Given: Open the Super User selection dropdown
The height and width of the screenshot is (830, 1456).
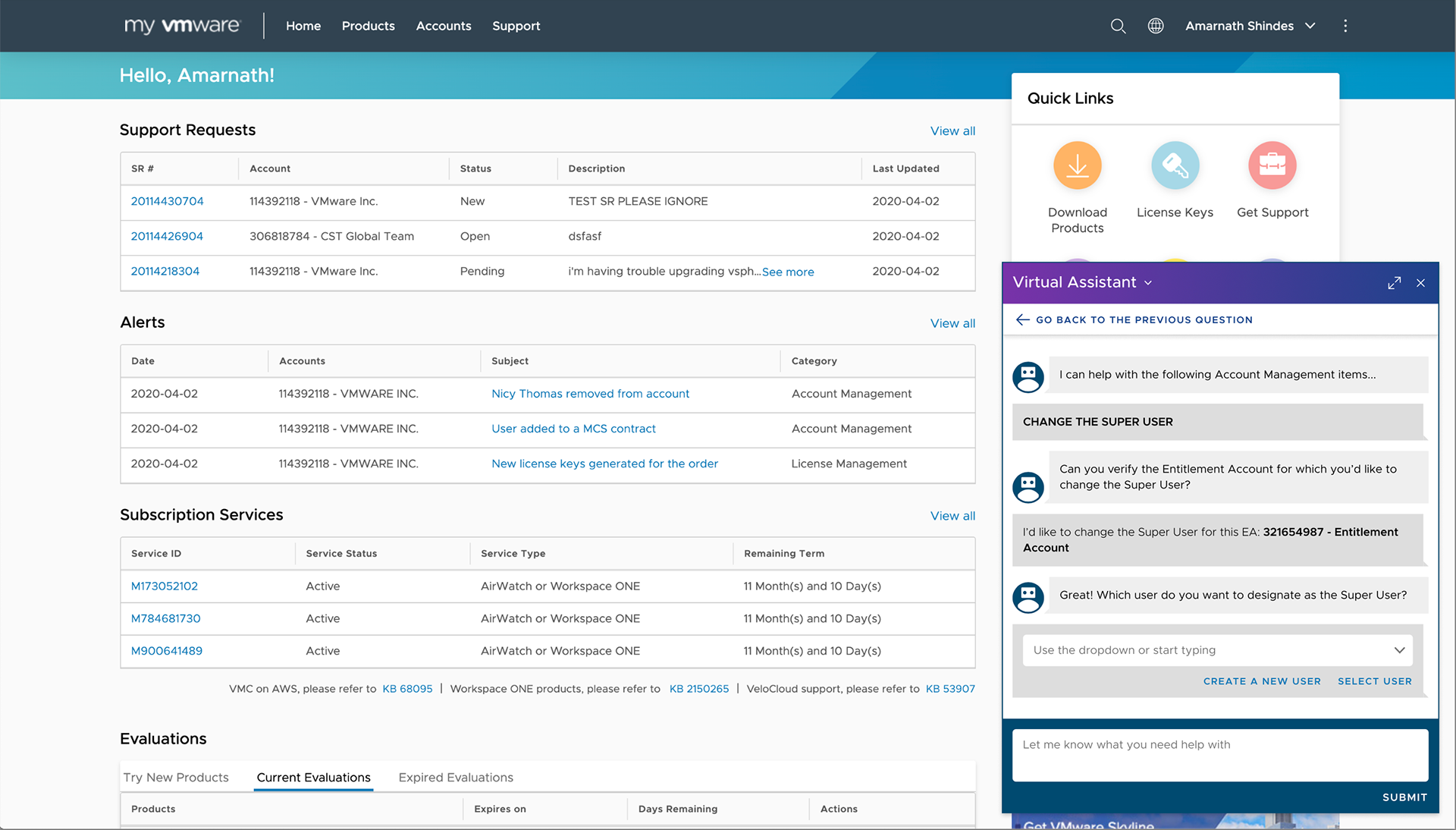Looking at the screenshot, I should pyautogui.click(x=1217, y=650).
